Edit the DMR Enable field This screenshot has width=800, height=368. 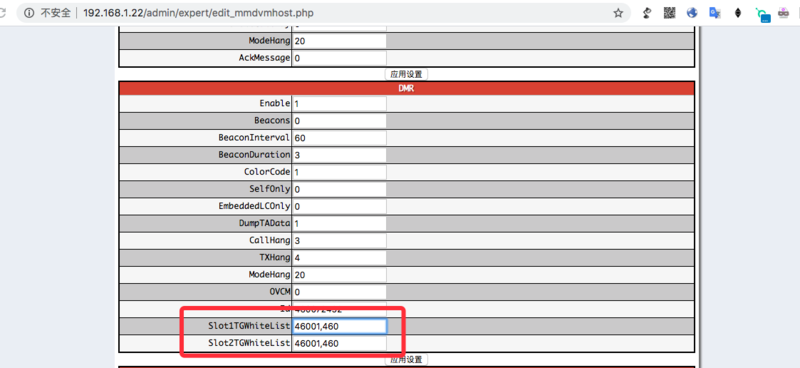tap(339, 104)
